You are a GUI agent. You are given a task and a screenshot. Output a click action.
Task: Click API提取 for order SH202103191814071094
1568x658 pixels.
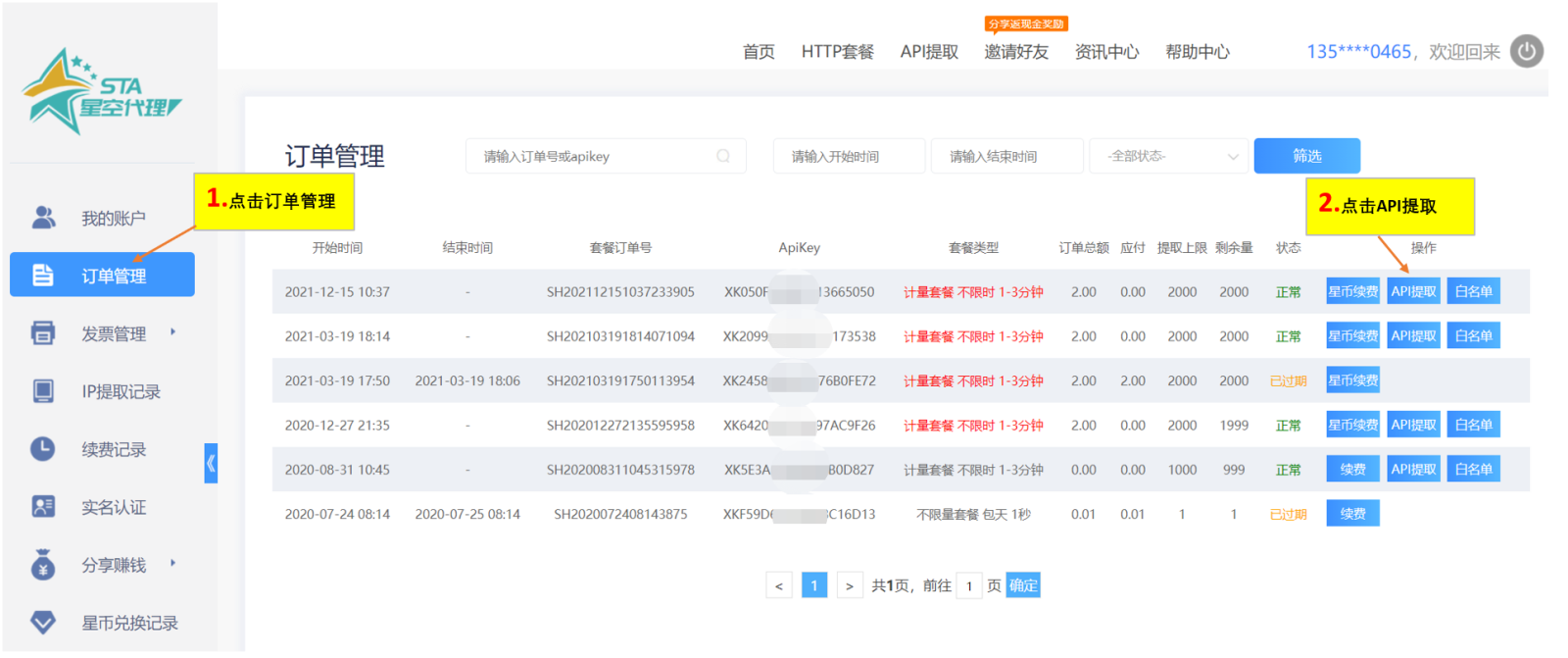[x=1413, y=335]
